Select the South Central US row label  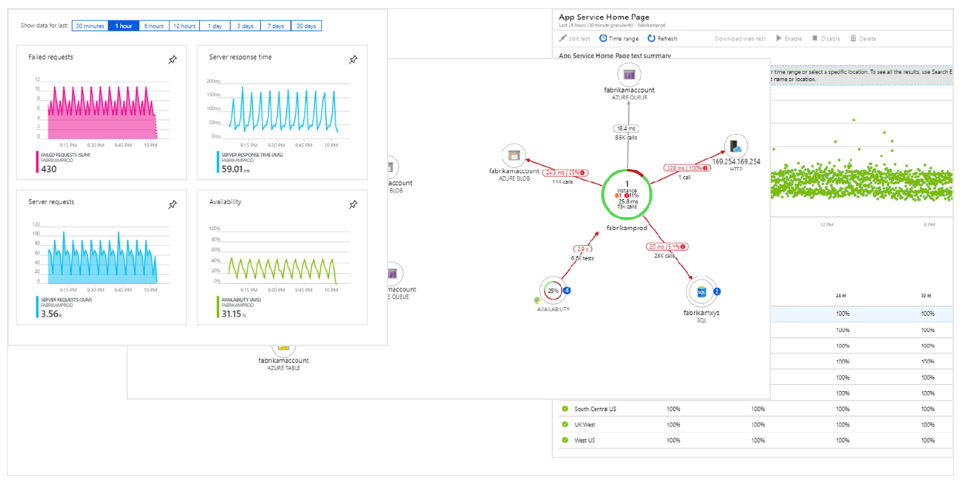(594, 409)
